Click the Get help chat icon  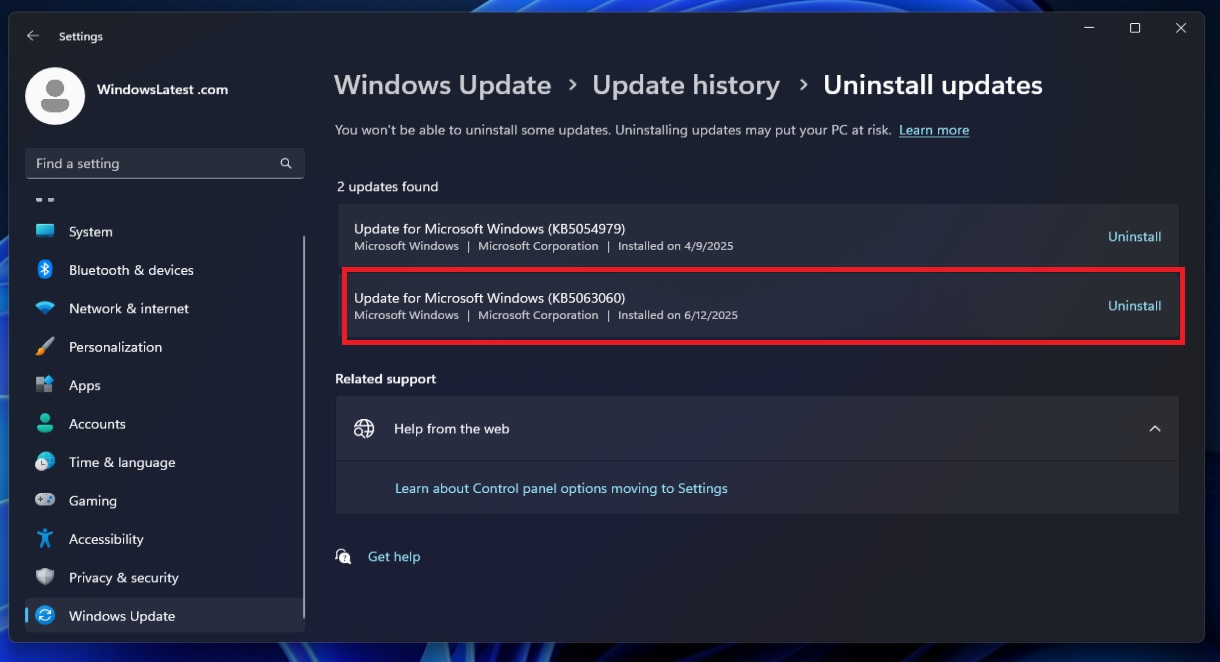(344, 556)
